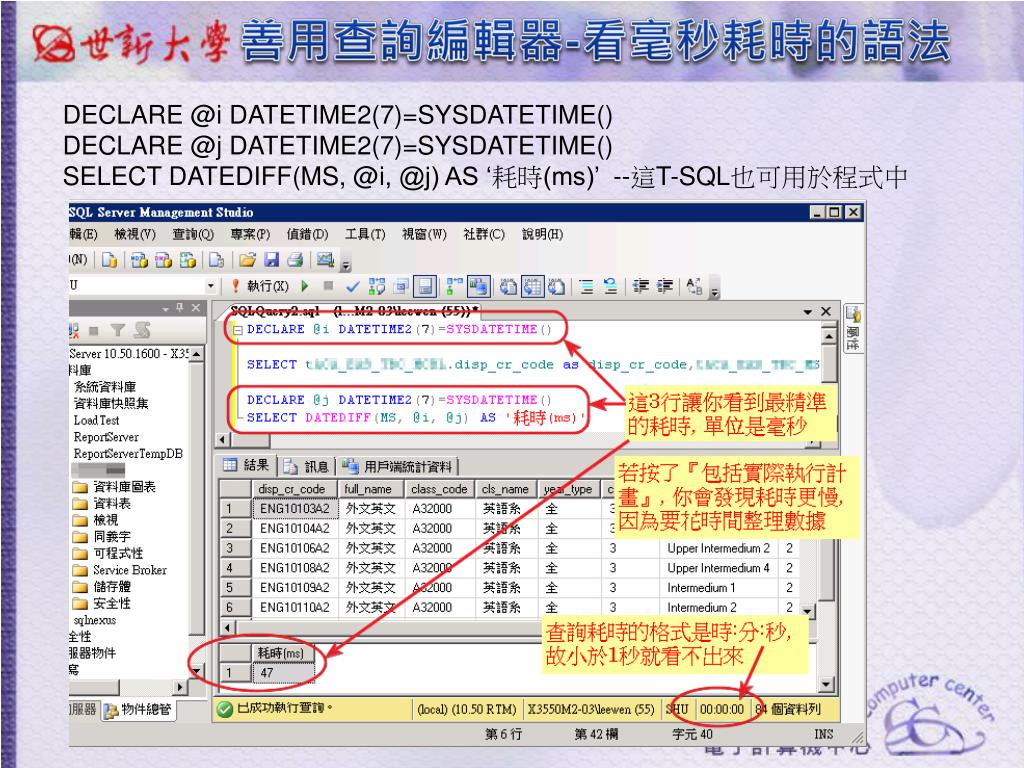Select the 資料庫圖表 folder
Viewport: 1024px width, 768px height.
114,487
